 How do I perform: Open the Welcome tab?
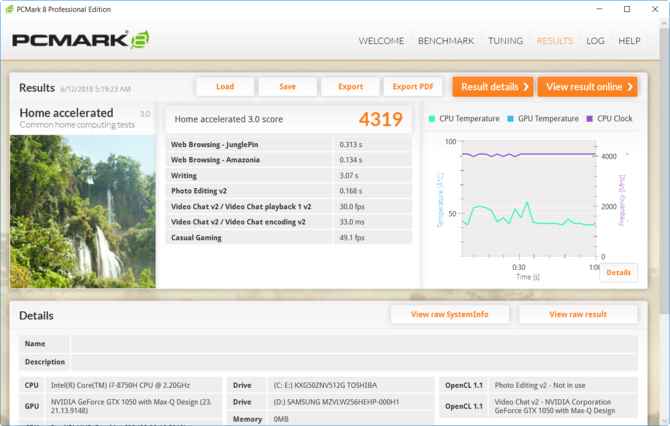click(381, 41)
